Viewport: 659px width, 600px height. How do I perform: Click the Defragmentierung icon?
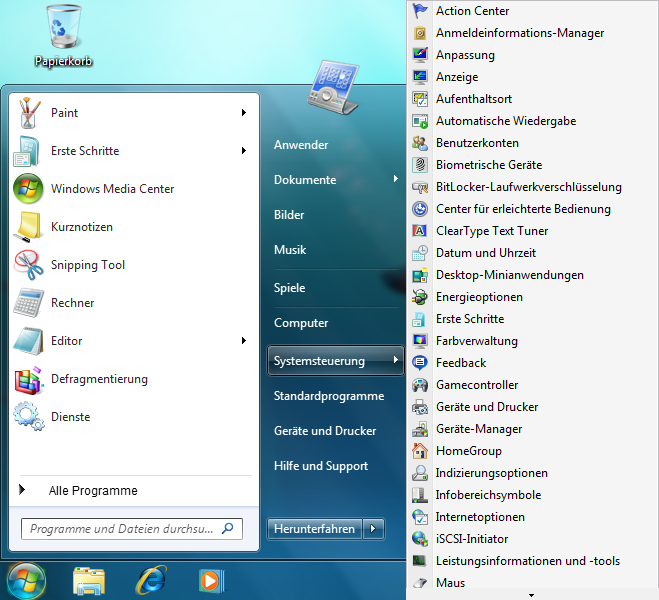[x=29, y=379]
